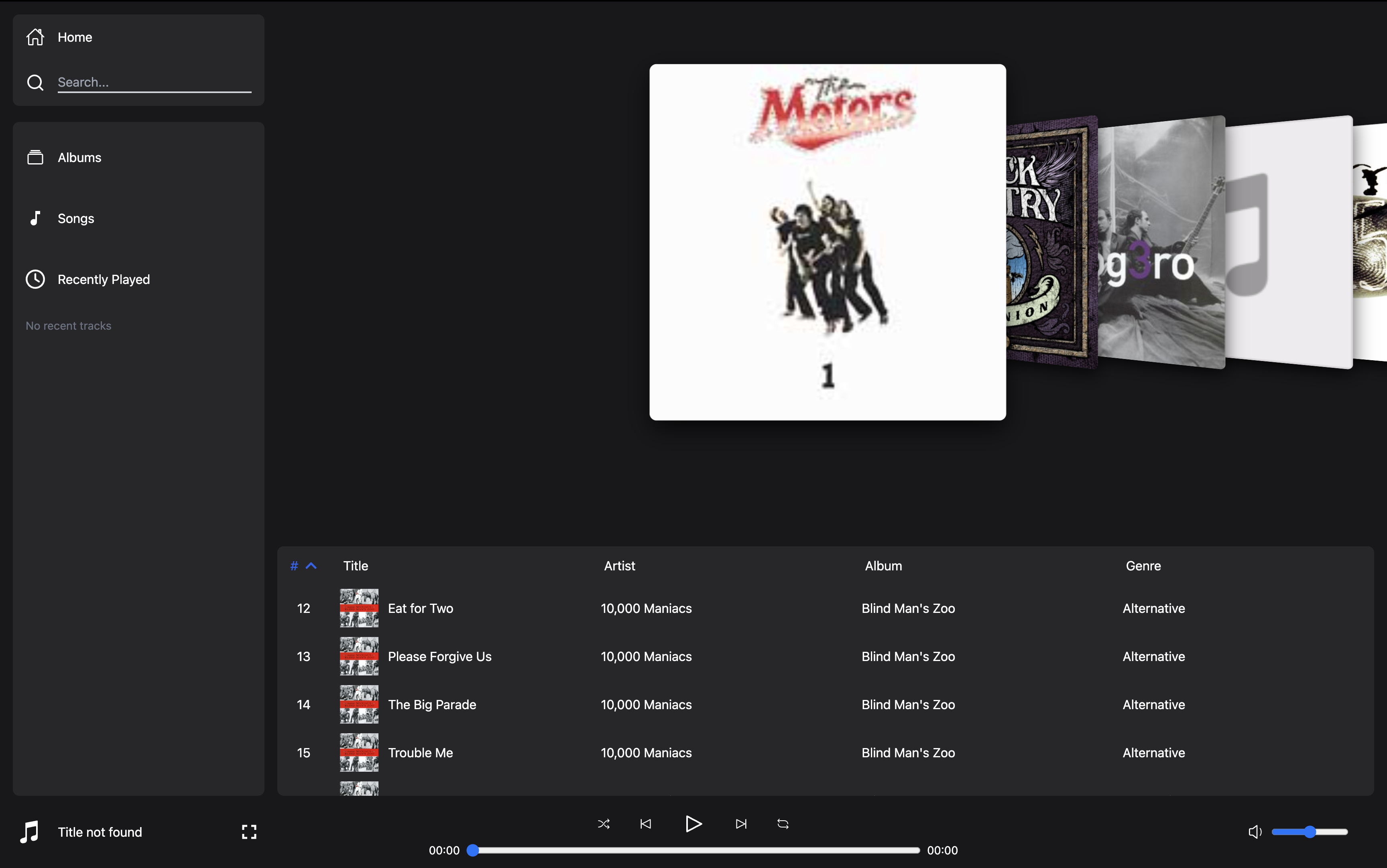Click Eat for Two cover thumbnail
1387x868 pixels.
pos(359,608)
